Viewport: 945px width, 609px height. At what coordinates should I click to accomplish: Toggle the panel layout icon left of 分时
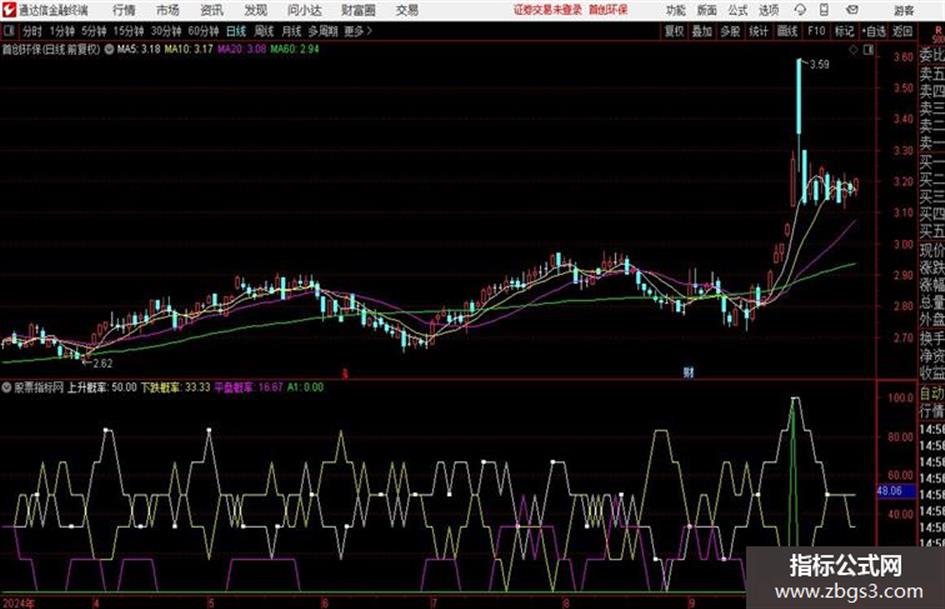(9, 31)
